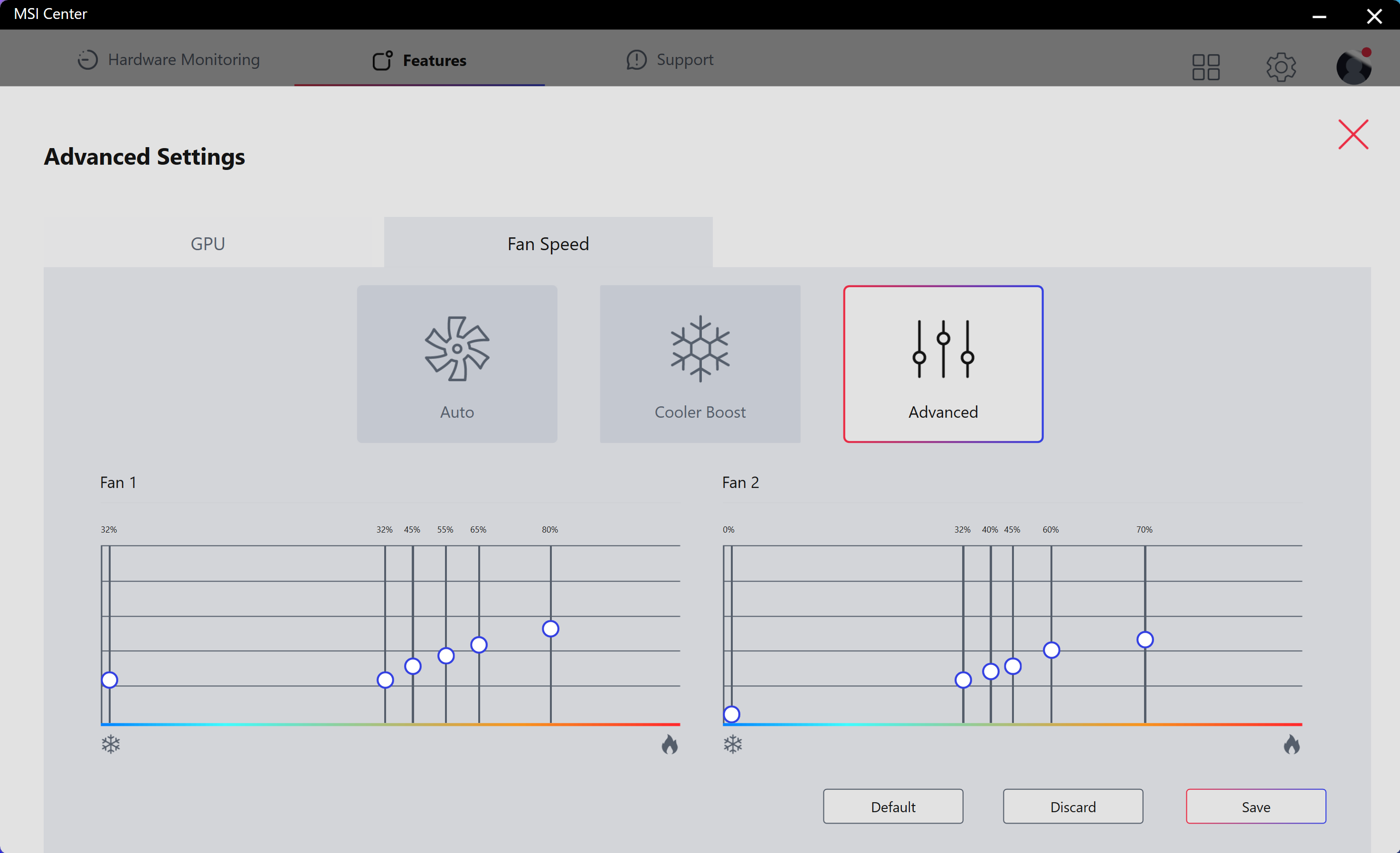The width and height of the screenshot is (1400, 853).
Task: Select the GPU settings tab
Action: [x=208, y=244]
